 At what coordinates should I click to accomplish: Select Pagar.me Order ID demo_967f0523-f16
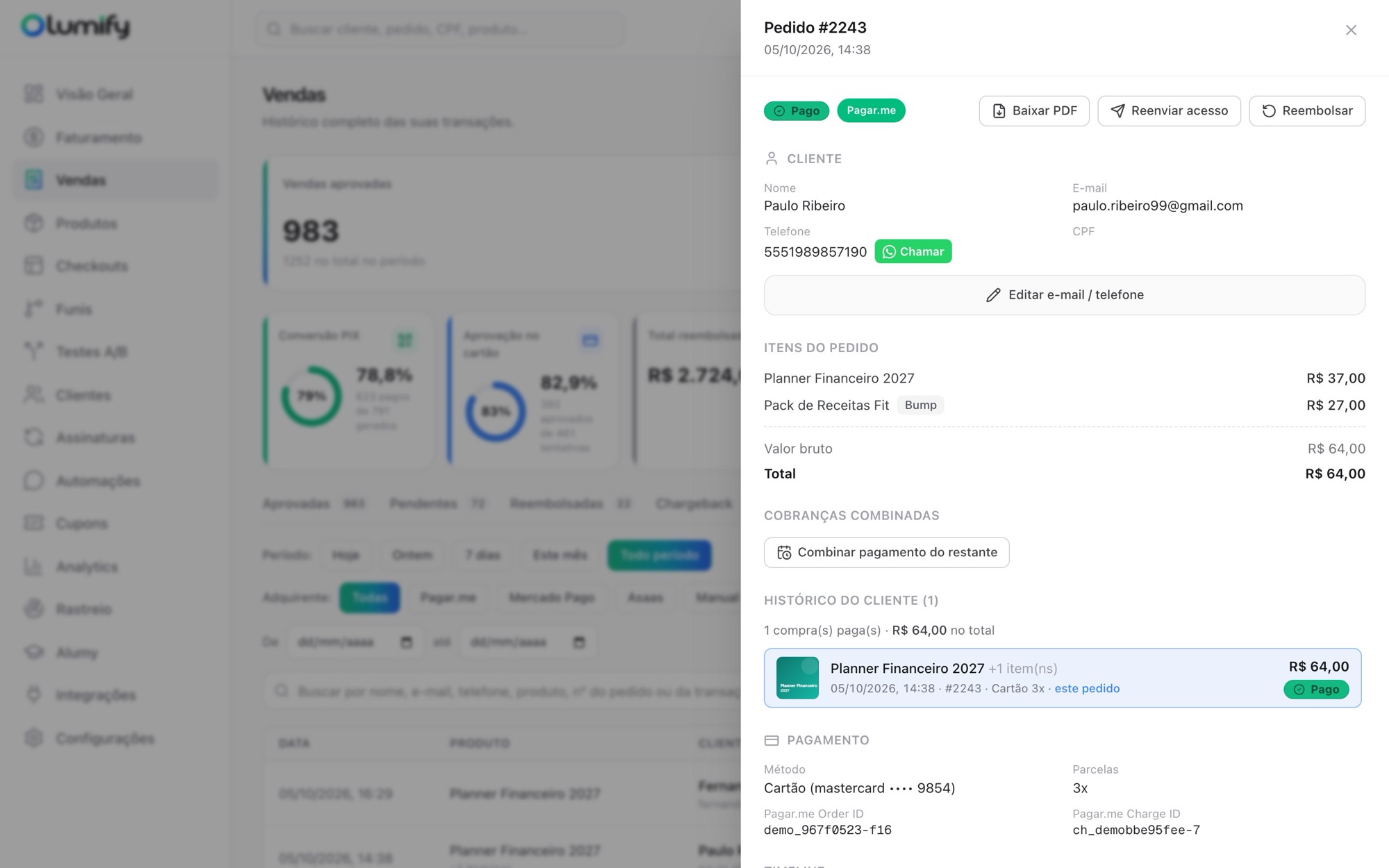(x=828, y=831)
